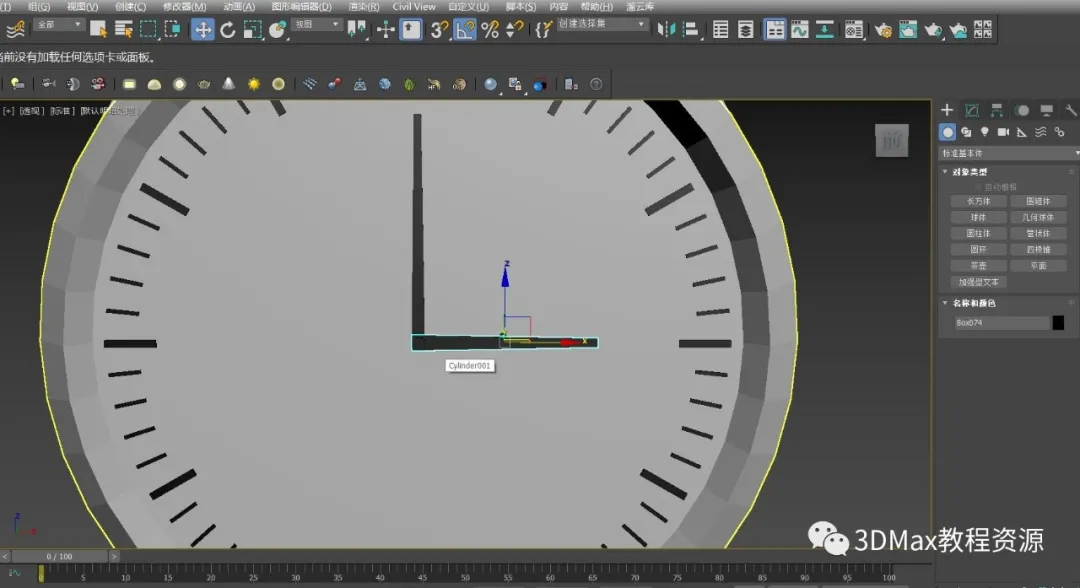Viewport: 1080px width, 588px height.
Task: Collapse the 对象类型 rollout
Action: (970, 171)
